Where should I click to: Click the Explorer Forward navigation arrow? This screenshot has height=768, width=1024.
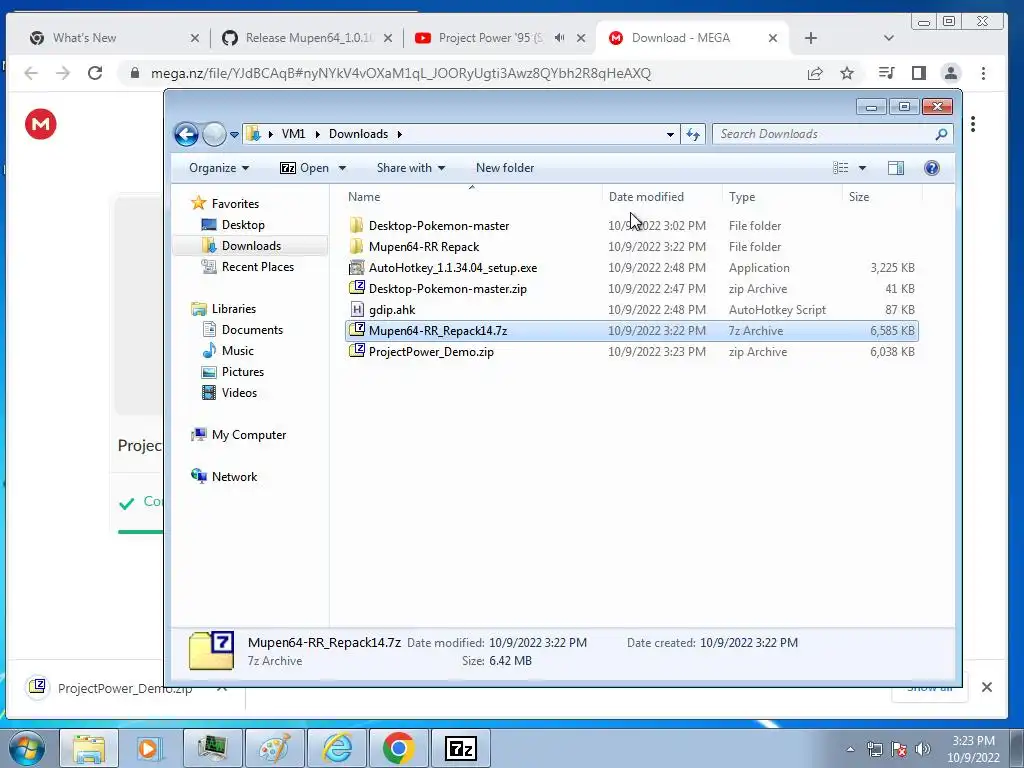pos(214,135)
